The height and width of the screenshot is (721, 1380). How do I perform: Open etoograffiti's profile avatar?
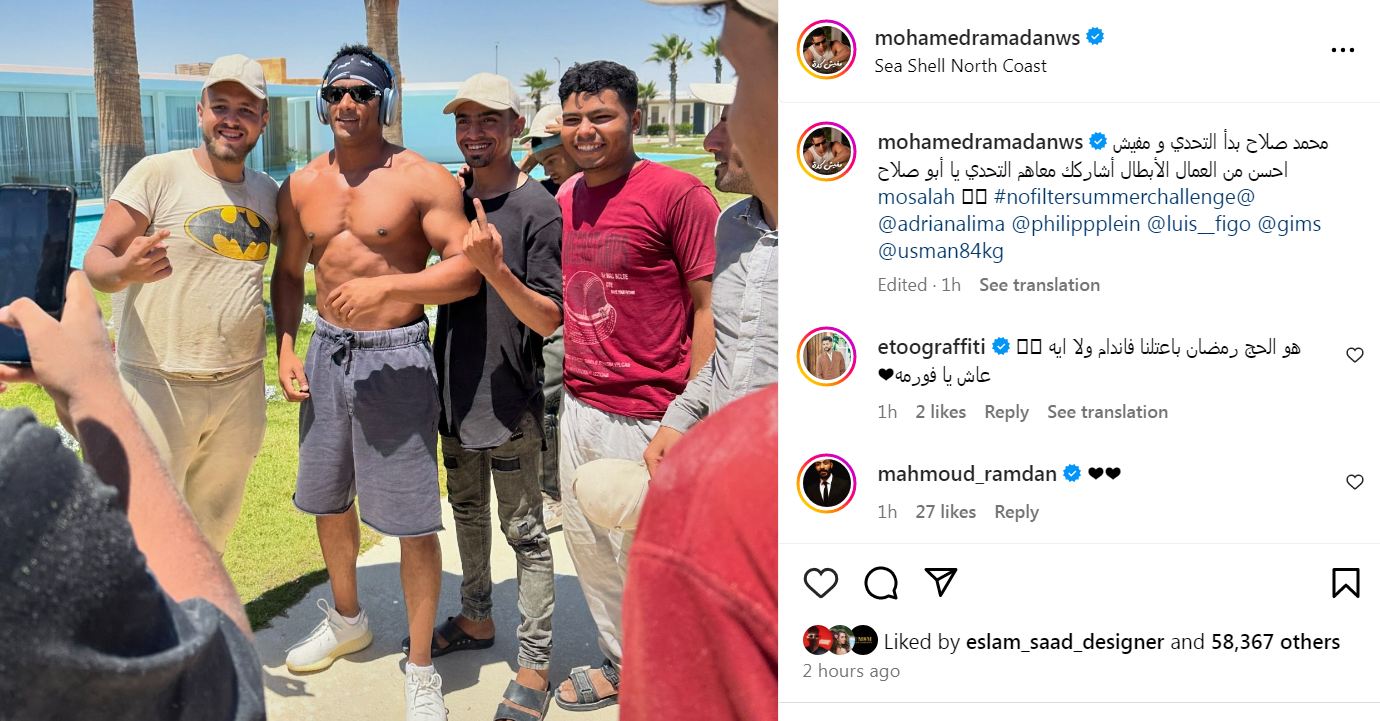point(827,356)
